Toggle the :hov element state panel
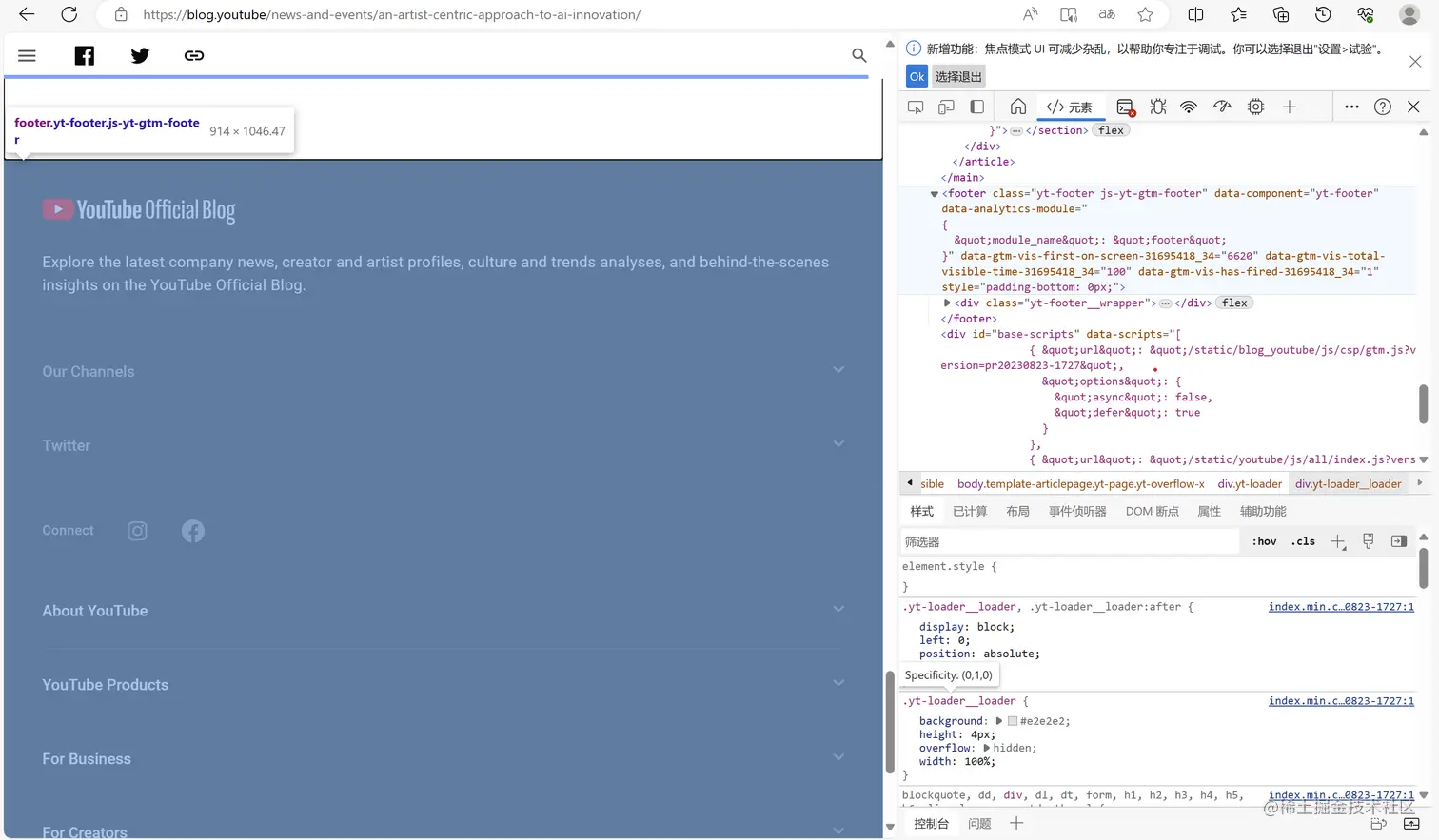This screenshot has height=840, width=1439. tap(1264, 541)
